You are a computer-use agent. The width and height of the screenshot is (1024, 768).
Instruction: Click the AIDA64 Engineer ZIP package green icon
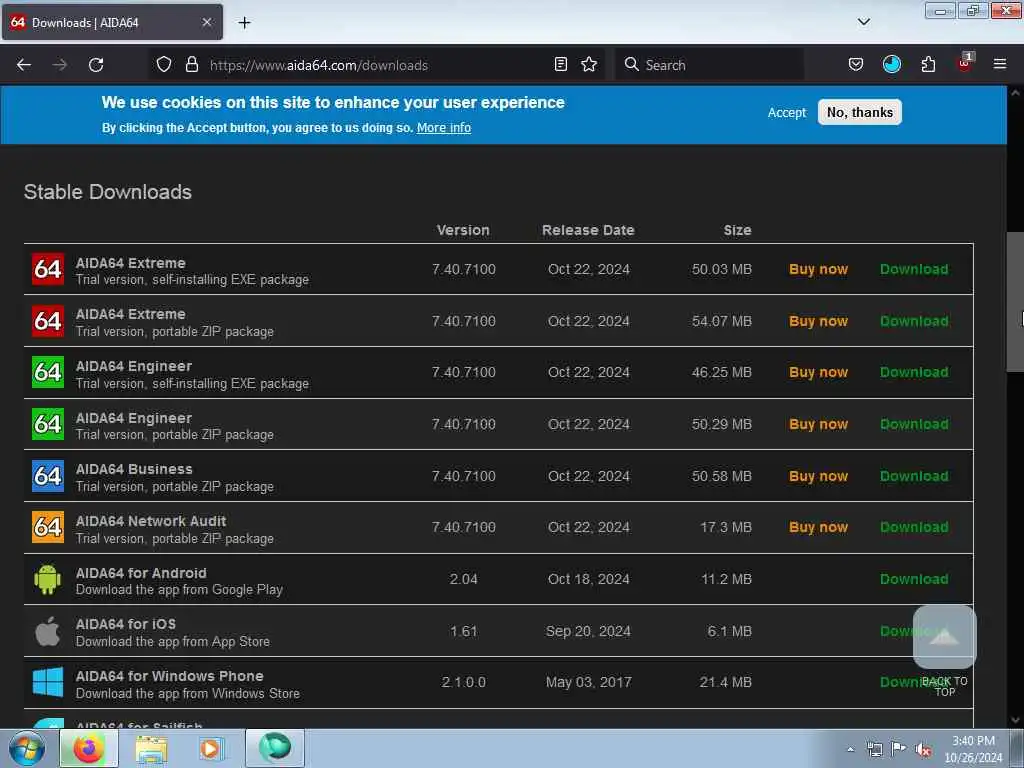click(x=48, y=424)
